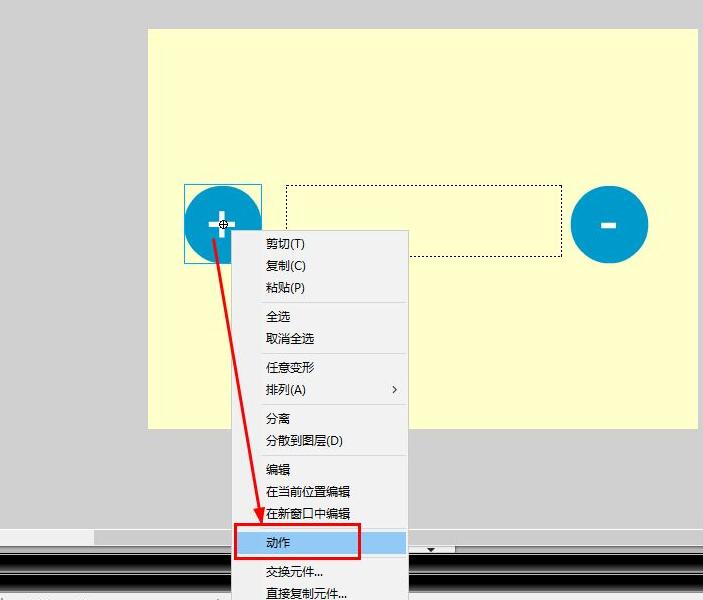Image resolution: width=703 pixels, height=600 pixels.
Task: Select 分散到图层(D) menu entry
Action: tap(320, 441)
